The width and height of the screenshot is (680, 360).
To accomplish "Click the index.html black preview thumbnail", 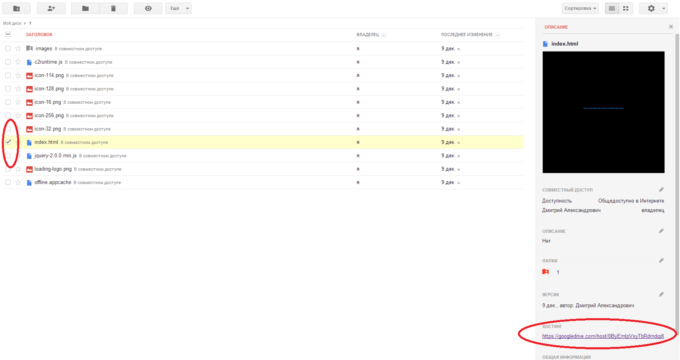I will point(603,112).
